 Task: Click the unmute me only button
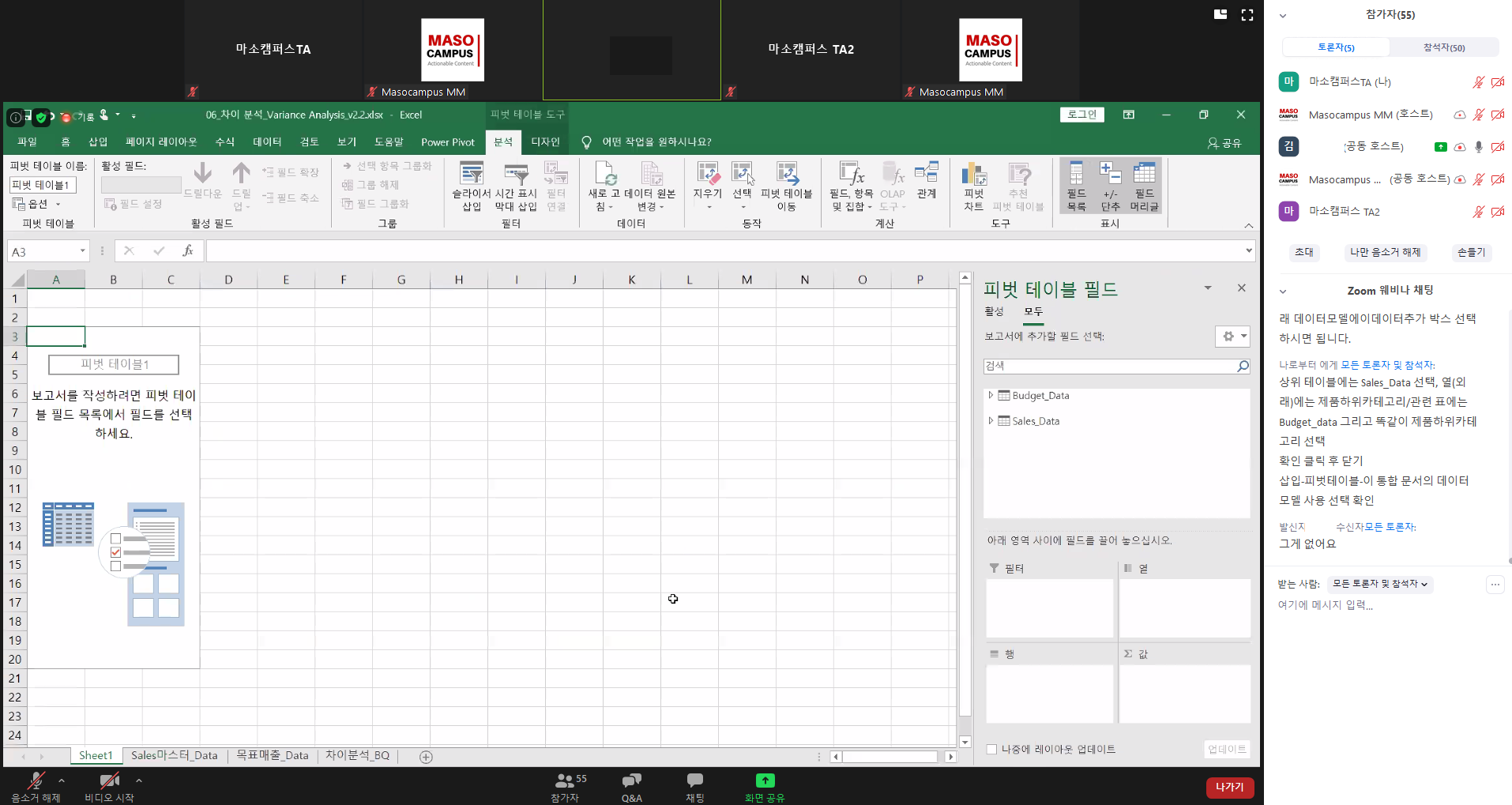tap(1385, 252)
